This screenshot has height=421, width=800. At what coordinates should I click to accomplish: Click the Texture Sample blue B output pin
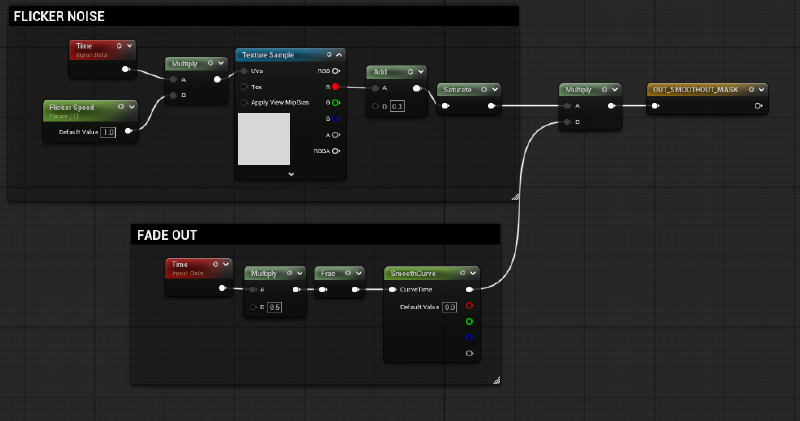336,118
